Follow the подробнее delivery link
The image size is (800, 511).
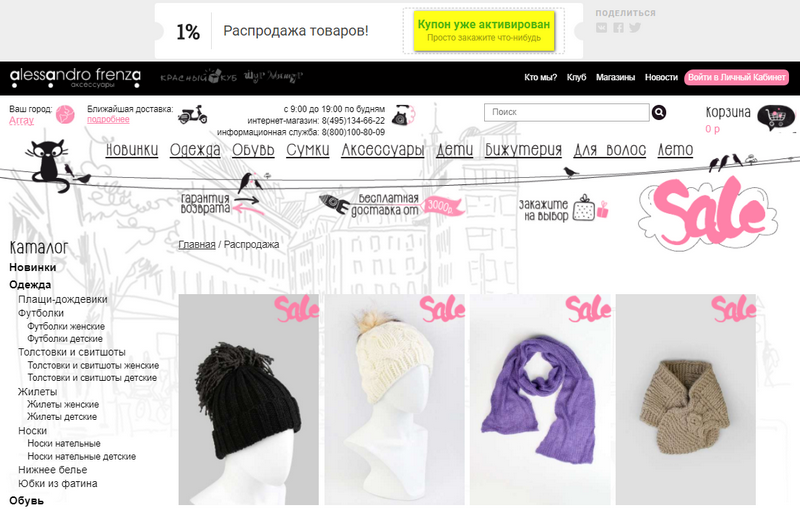click(108, 119)
